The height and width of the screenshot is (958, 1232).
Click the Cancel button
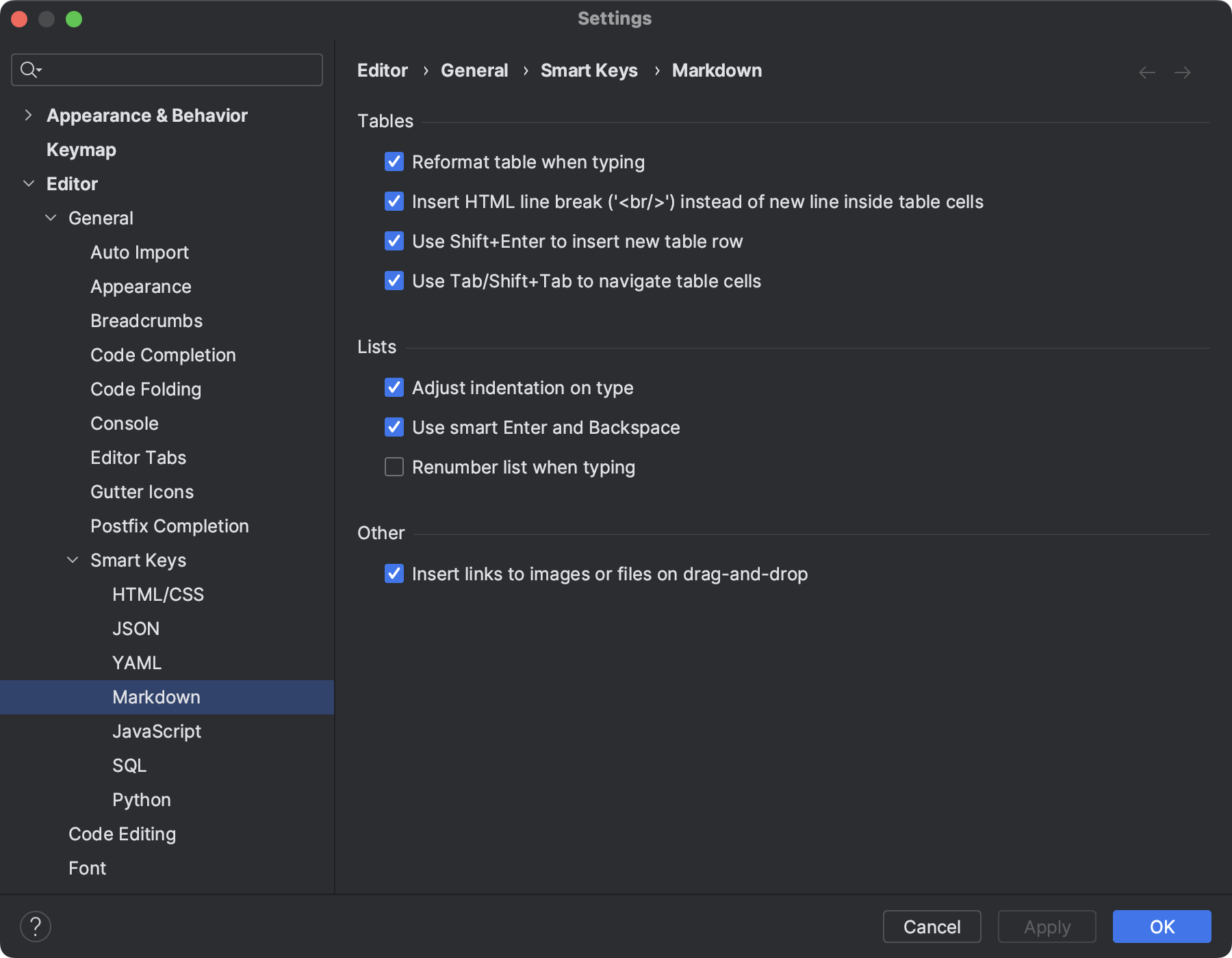(x=931, y=927)
